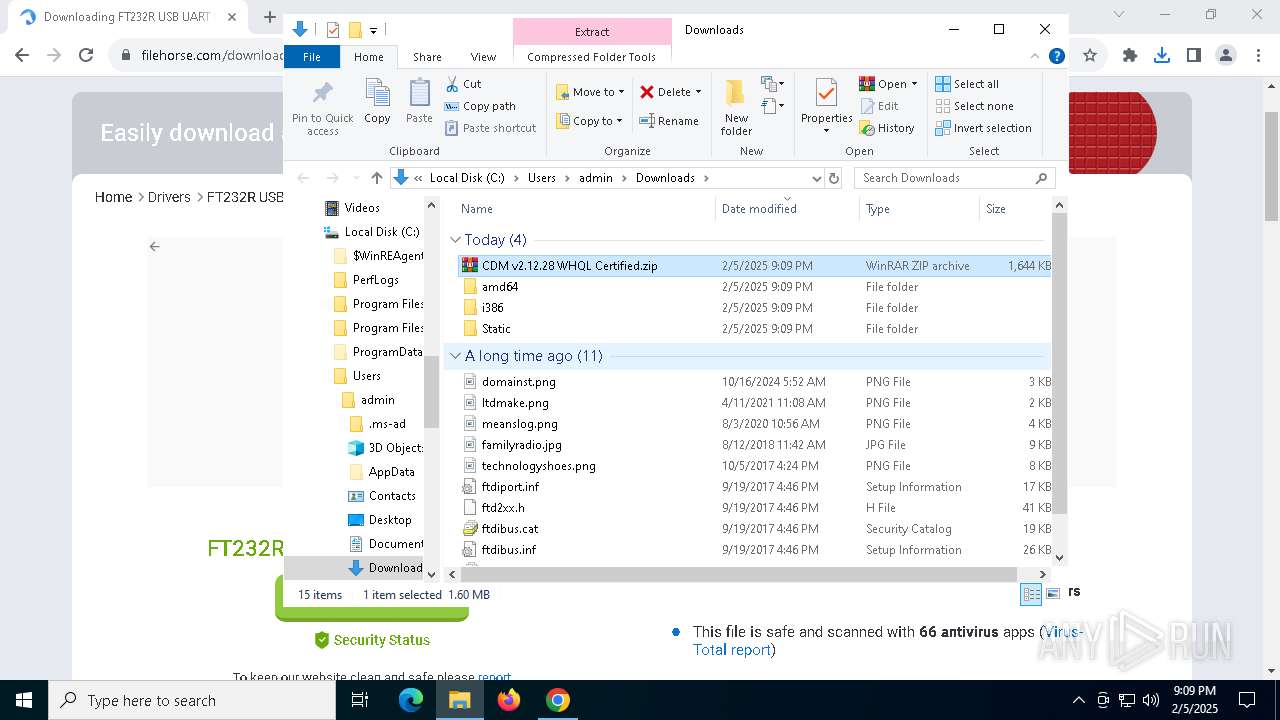
Task: Click the file list horizontal scrollbar
Action: (740, 574)
